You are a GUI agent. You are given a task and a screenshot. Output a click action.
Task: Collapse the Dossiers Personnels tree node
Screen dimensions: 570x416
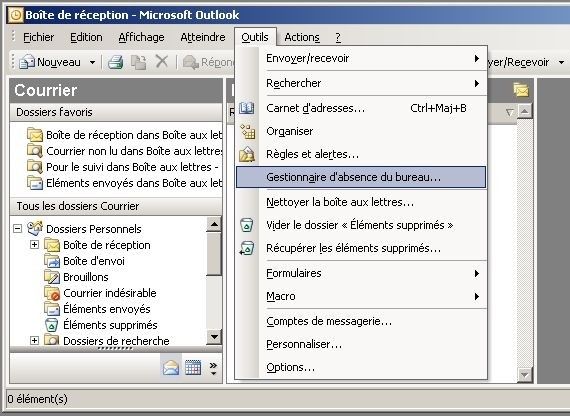[17, 229]
